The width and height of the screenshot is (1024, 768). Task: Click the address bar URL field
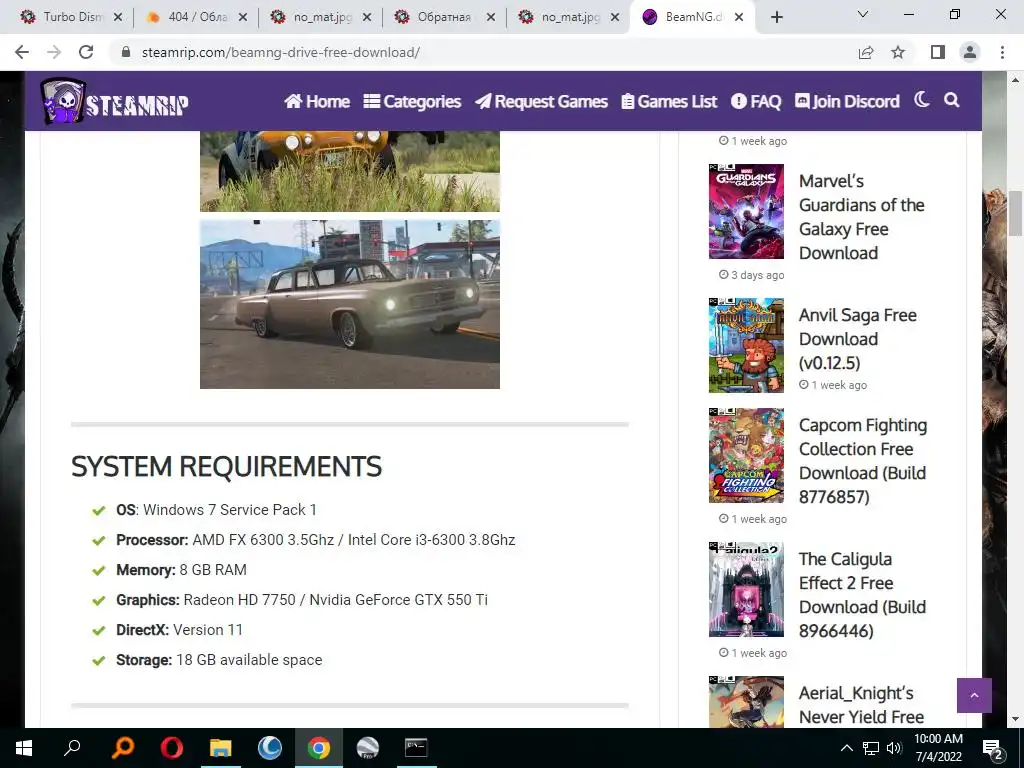(x=483, y=52)
